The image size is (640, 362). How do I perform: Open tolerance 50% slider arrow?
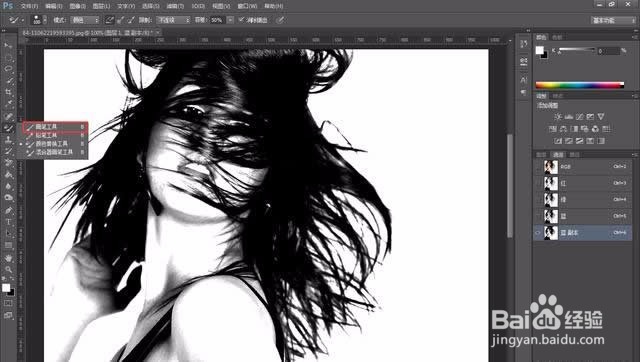[230, 20]
